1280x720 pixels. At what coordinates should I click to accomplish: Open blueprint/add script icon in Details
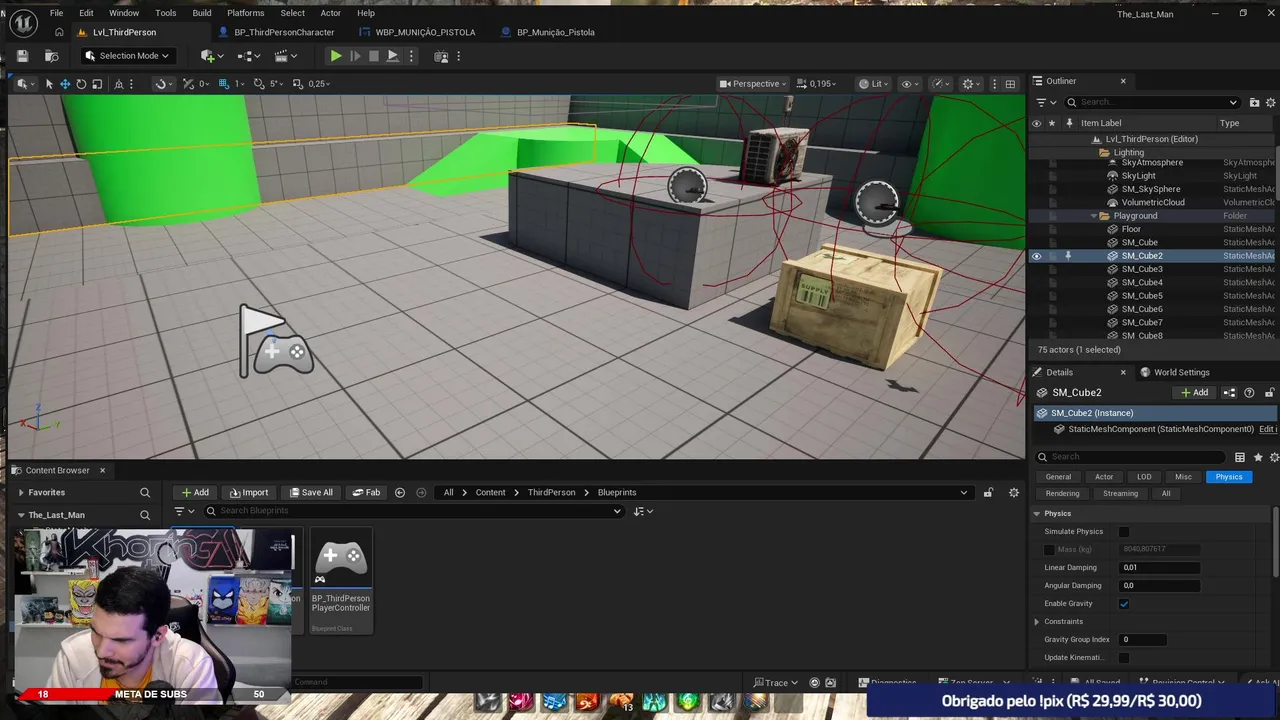click(1229, 393)
